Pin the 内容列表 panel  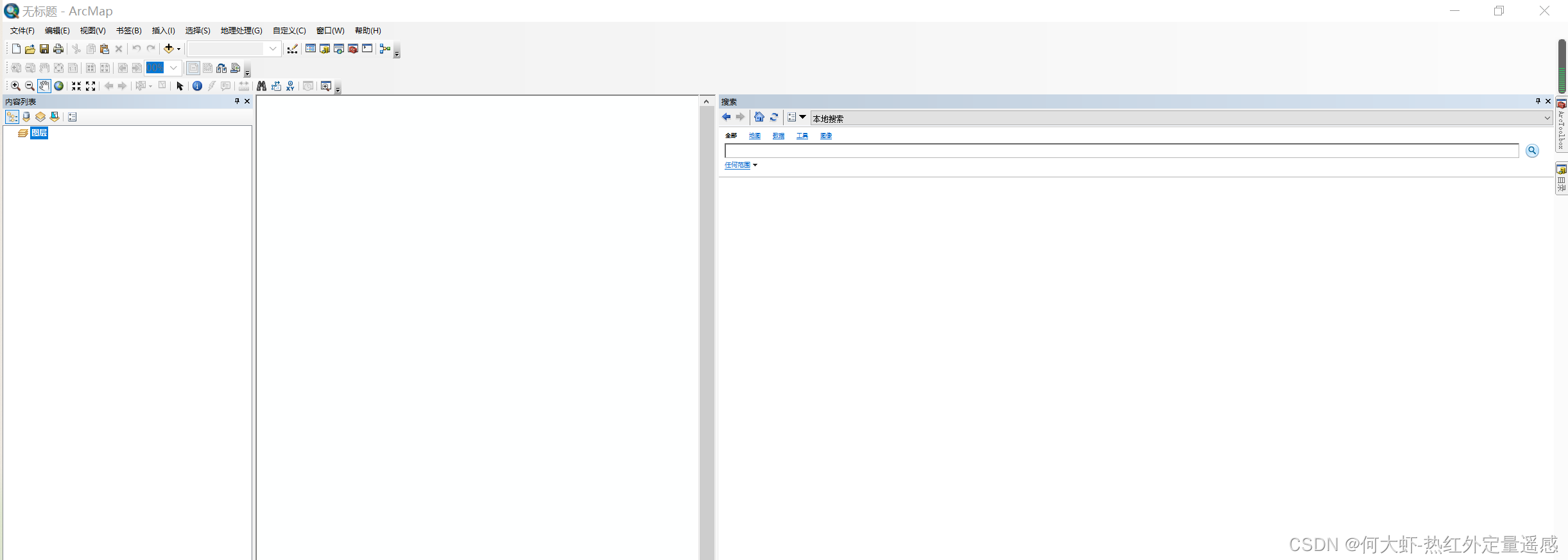pyautogui.click(x=237, y=101)
